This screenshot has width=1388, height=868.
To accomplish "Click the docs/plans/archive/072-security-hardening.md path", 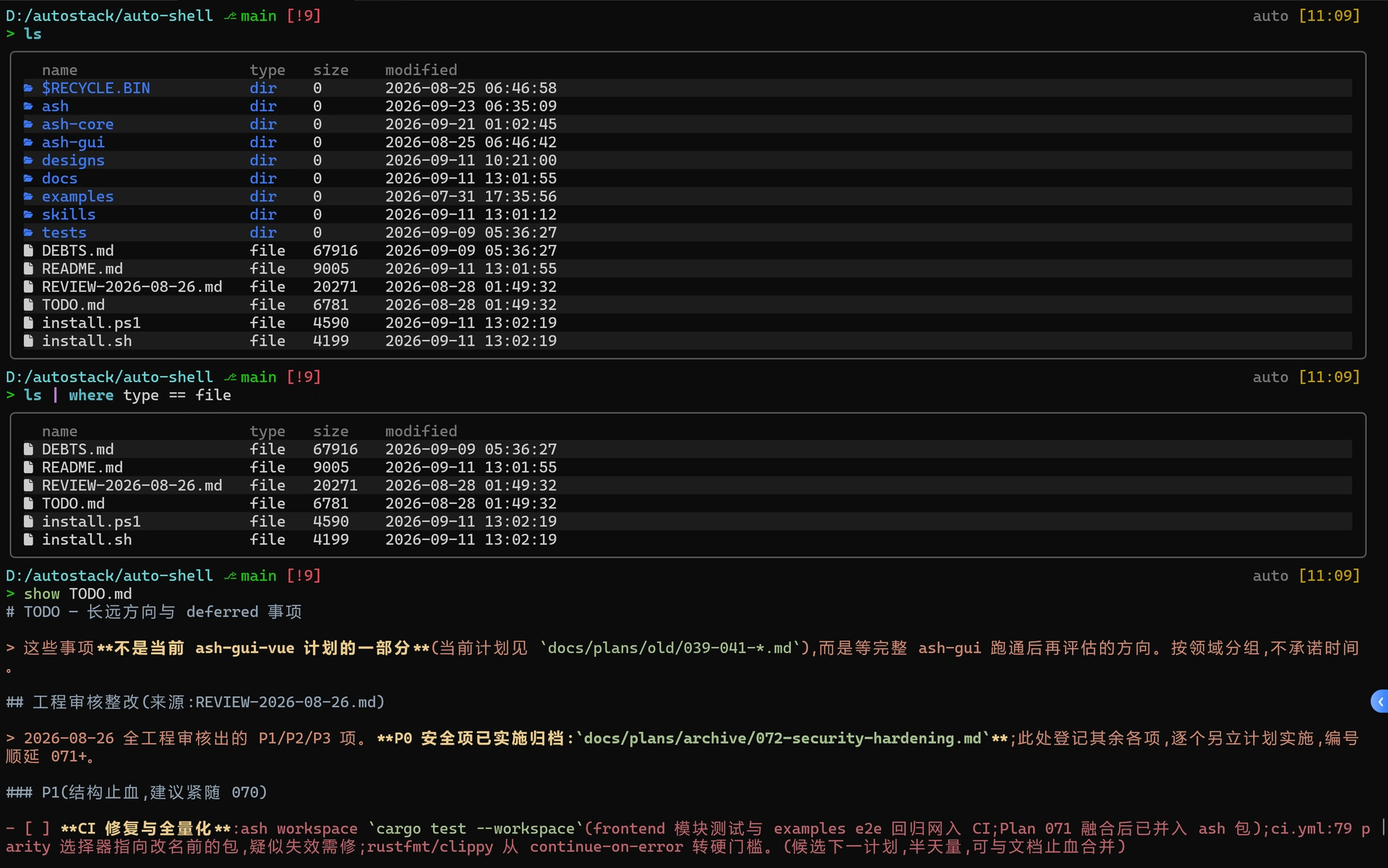I will pos(781,739).
